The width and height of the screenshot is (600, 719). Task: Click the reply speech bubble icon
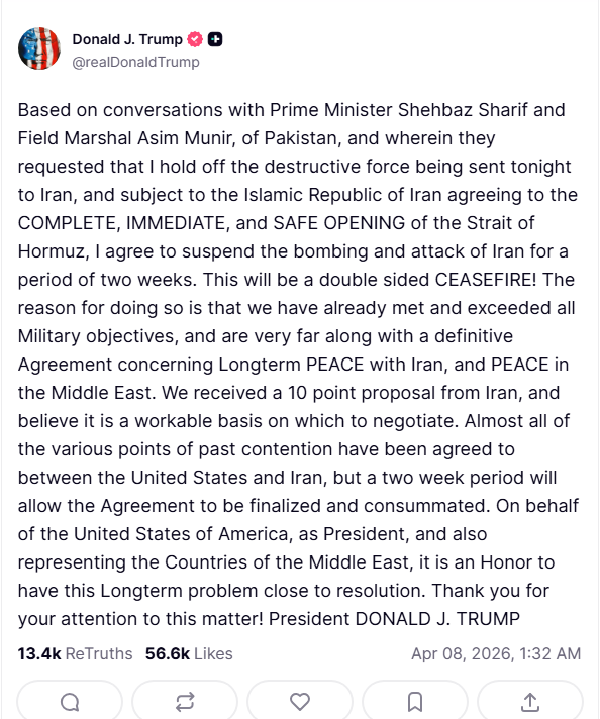(x=70, y=701)
